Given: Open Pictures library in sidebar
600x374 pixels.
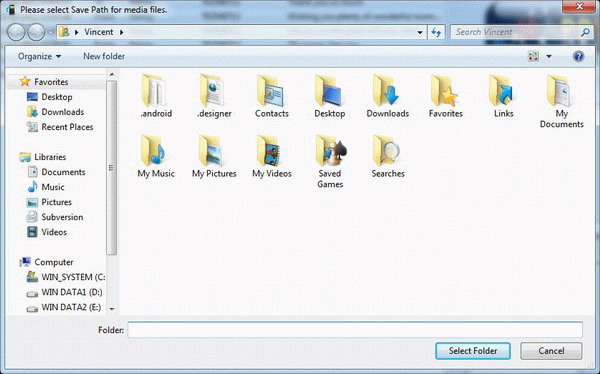Looking at the screenshot, I should pos(49,202).
